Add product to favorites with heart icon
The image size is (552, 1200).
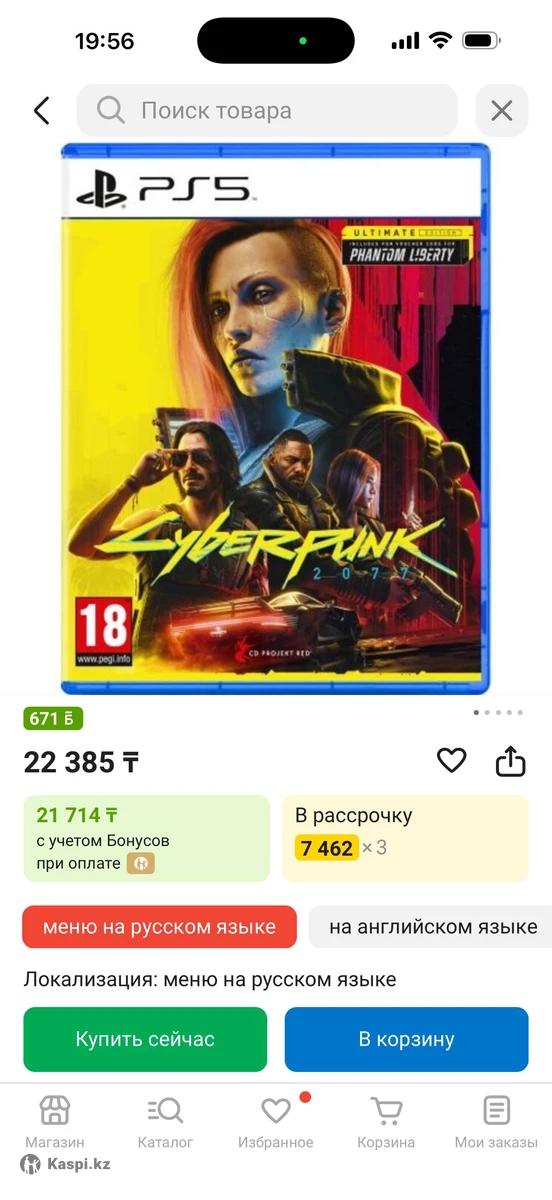(452, 761)
